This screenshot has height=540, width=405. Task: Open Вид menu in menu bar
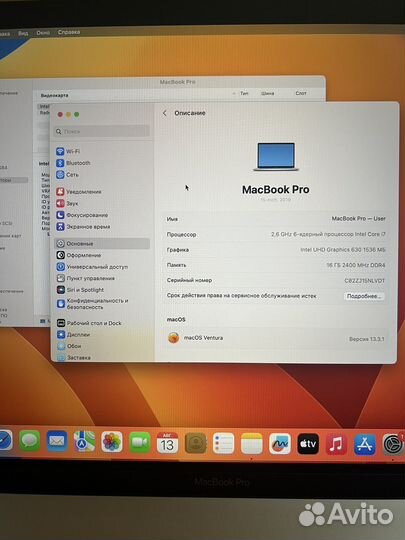coord(23,33)
